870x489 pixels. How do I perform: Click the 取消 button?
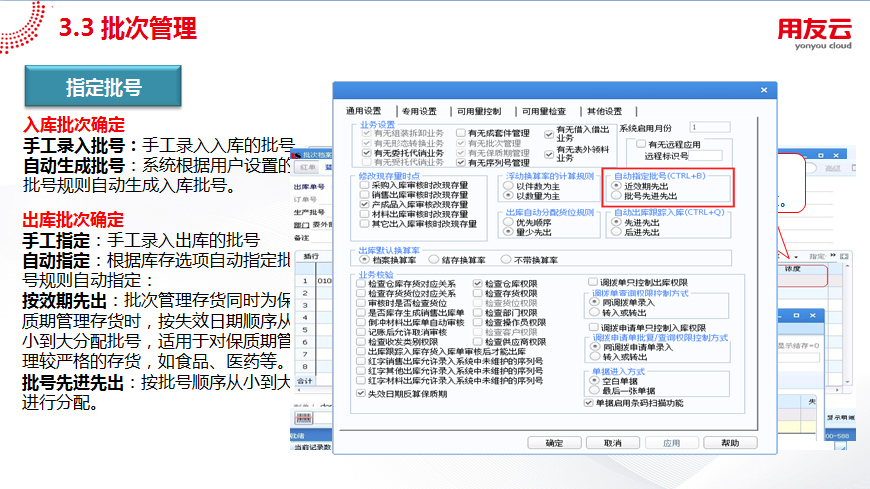click(612, 442)
